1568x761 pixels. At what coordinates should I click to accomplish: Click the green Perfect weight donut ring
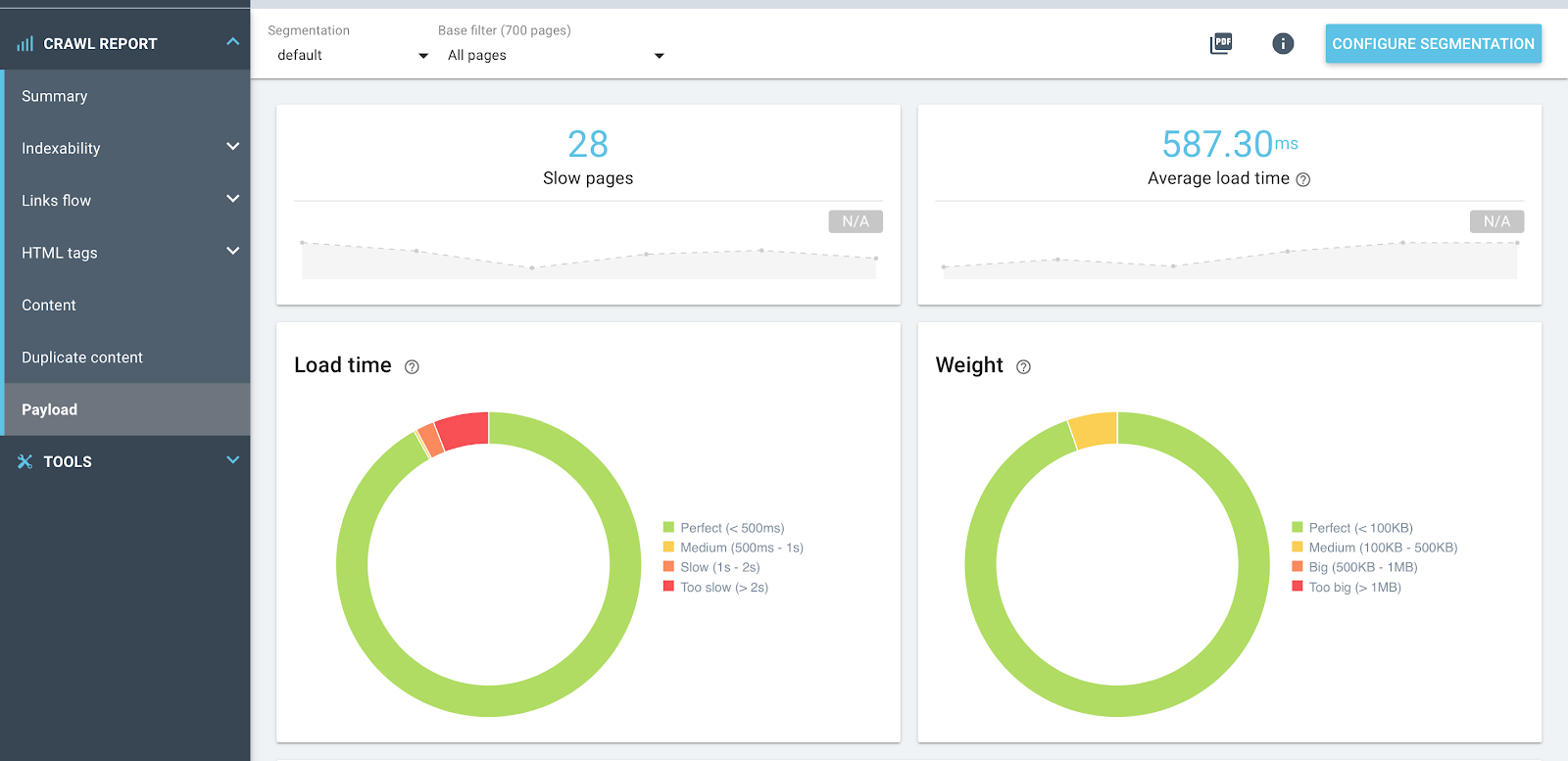(1117, 700)
